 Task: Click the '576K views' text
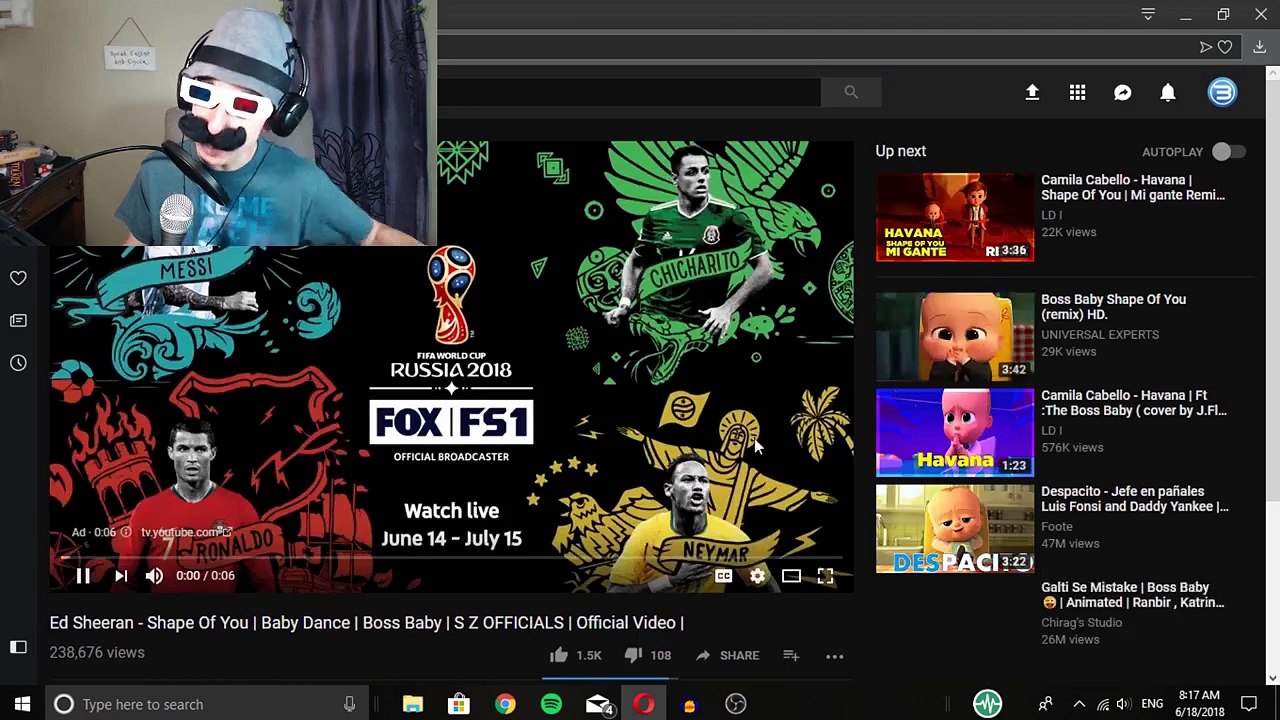[x=1072, y=447]
